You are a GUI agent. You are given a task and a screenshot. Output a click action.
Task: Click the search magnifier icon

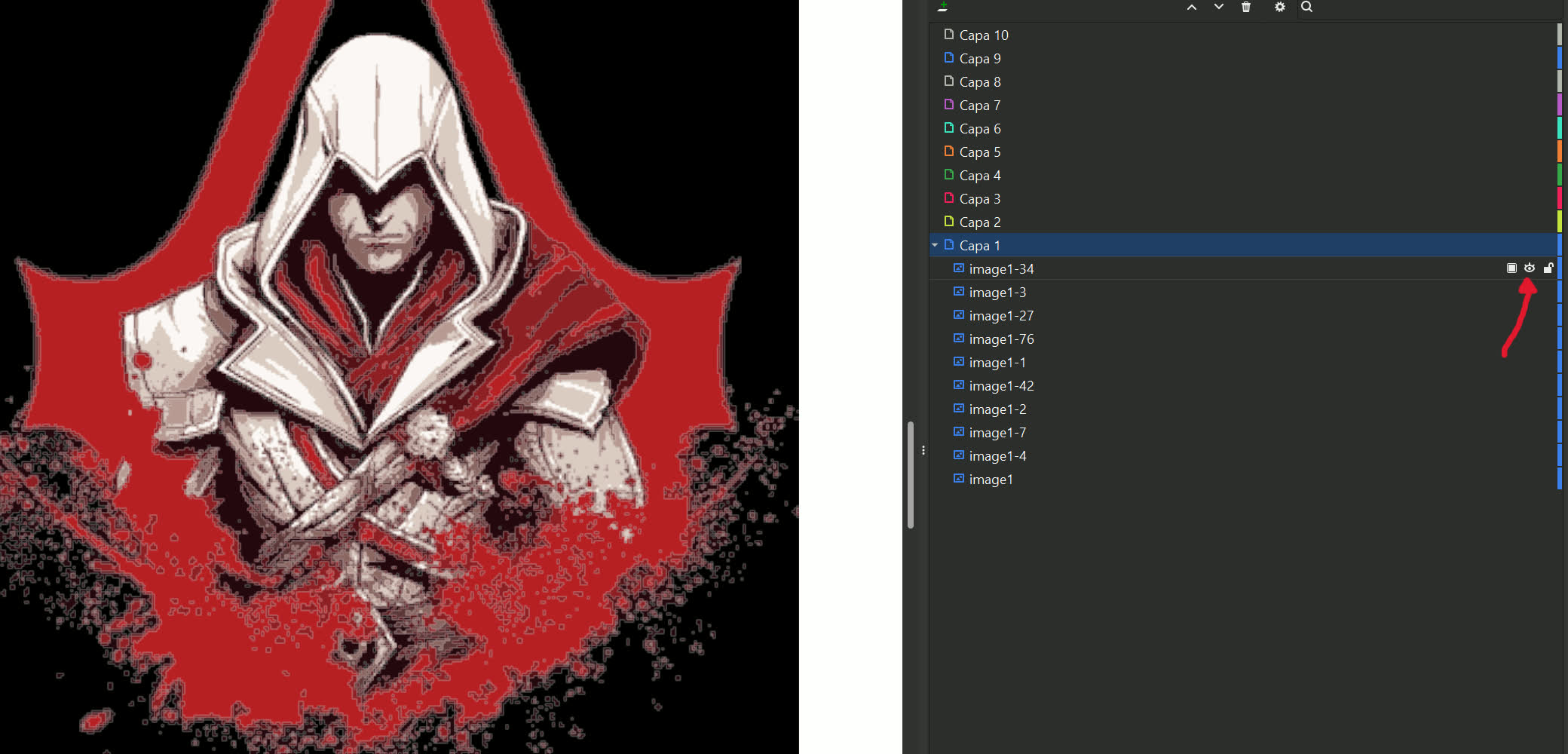click(x=1307, y=7)
